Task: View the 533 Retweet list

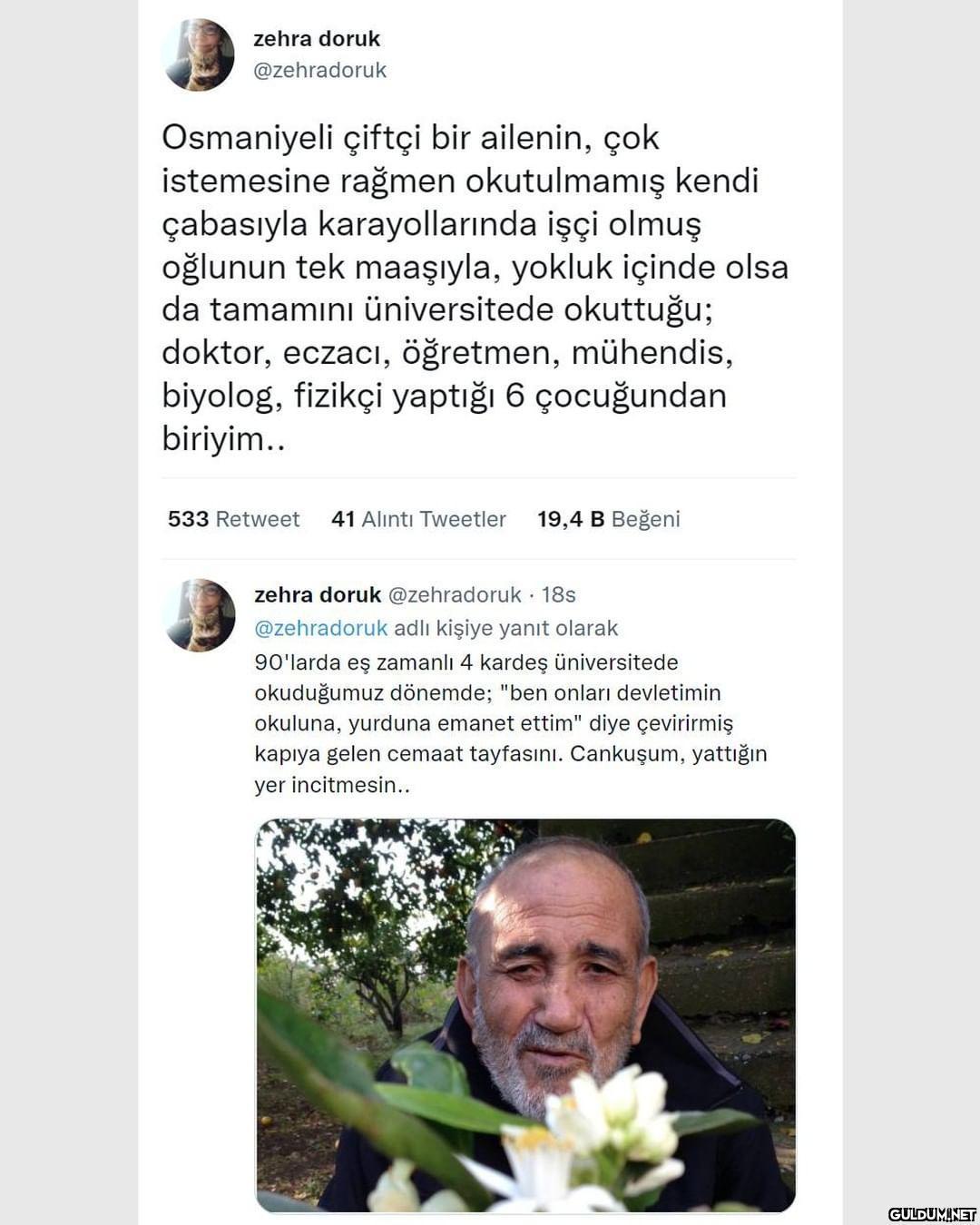Action: click(x=233, y=519)
